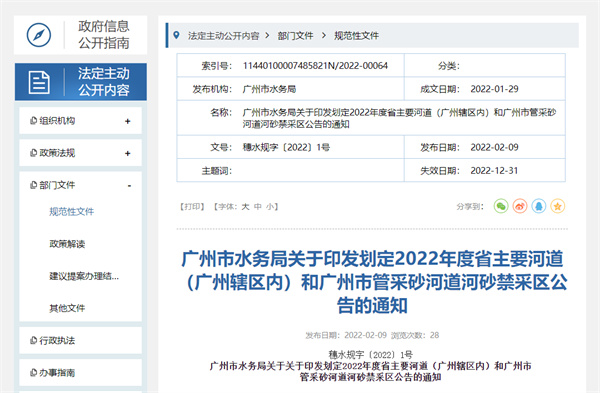
Task: Go to 规范性文件 in breadcrumb
Action: click(356, 36)
